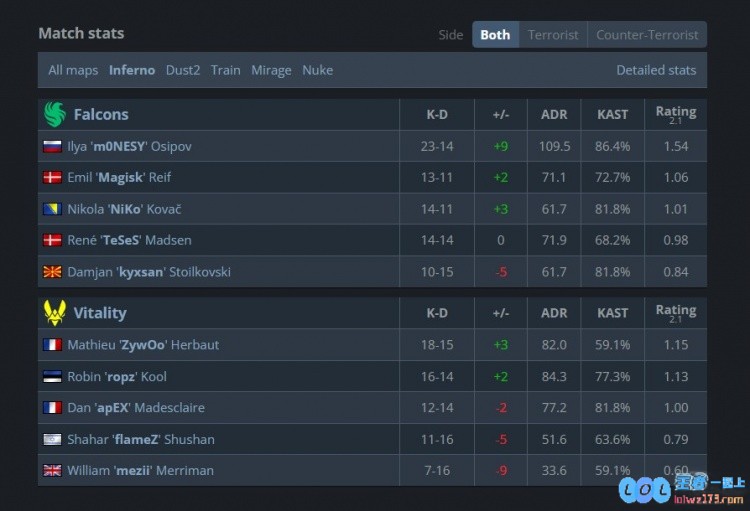Image resolution: width=750 pixels, height=511 pixels.
Task: Click the UK flag next to mezii
Action: pos(52,470)
